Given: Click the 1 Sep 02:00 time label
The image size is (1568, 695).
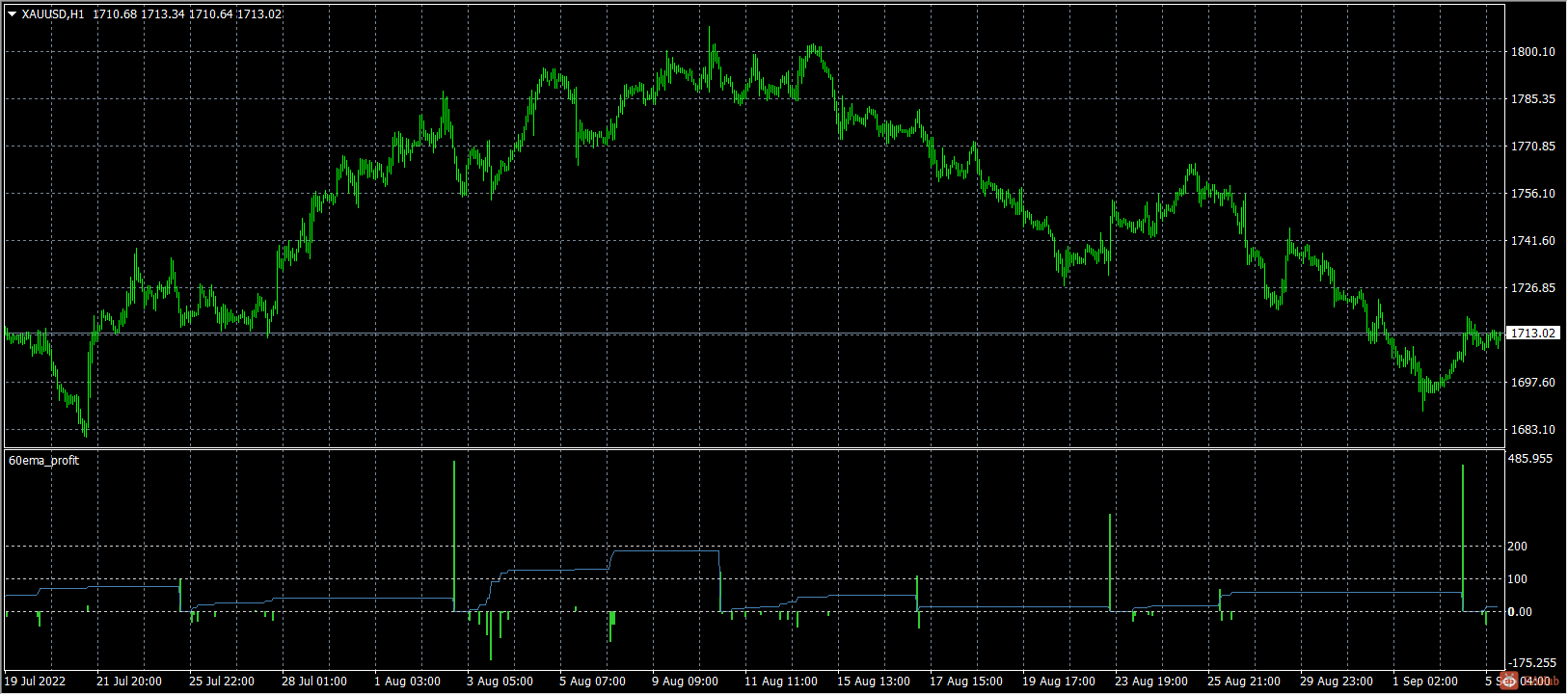Looking at the screenshot, I should coord(1425,682).
